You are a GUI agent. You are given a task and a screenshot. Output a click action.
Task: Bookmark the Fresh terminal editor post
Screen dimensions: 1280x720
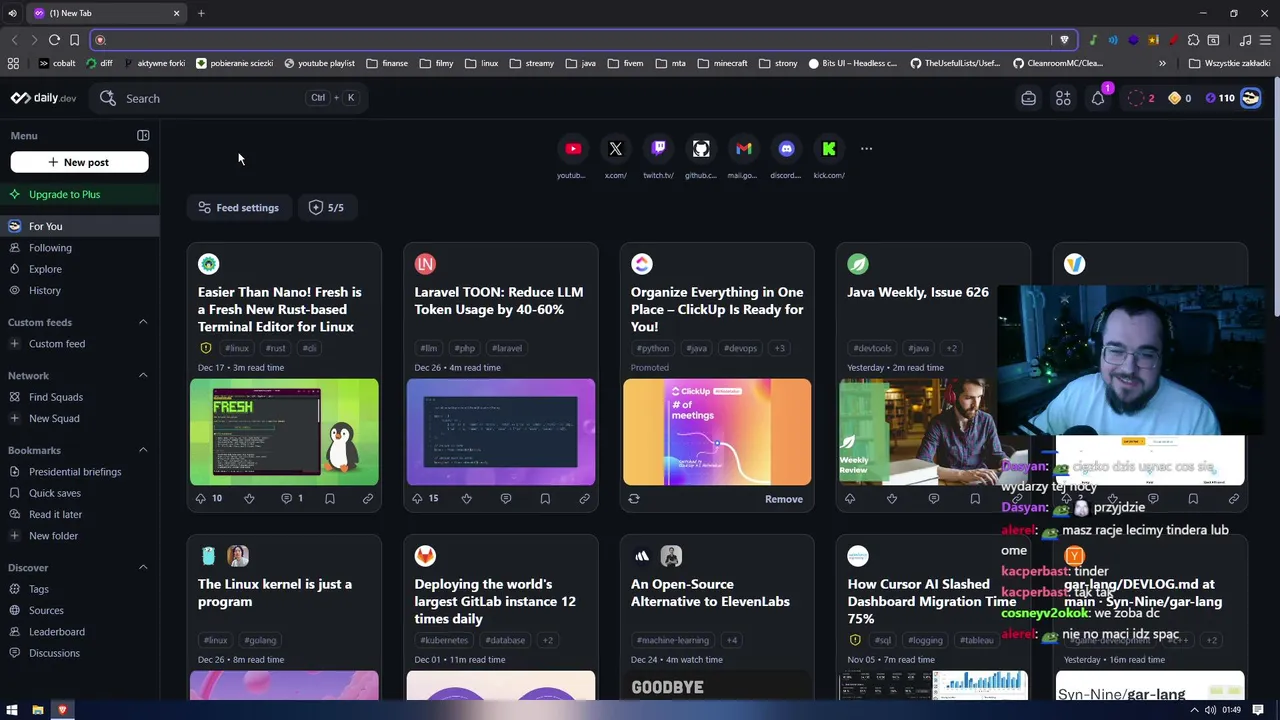click(329, 498)
